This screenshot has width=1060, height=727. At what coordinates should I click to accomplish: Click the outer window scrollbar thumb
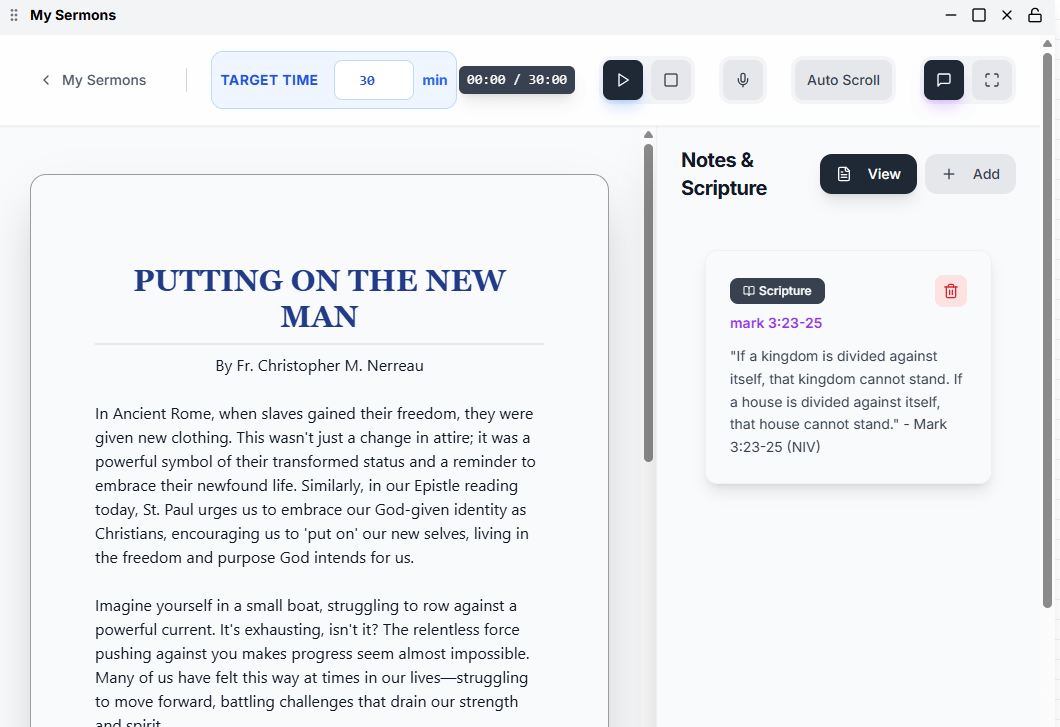pyautogui.click(x=1047, y=330)
